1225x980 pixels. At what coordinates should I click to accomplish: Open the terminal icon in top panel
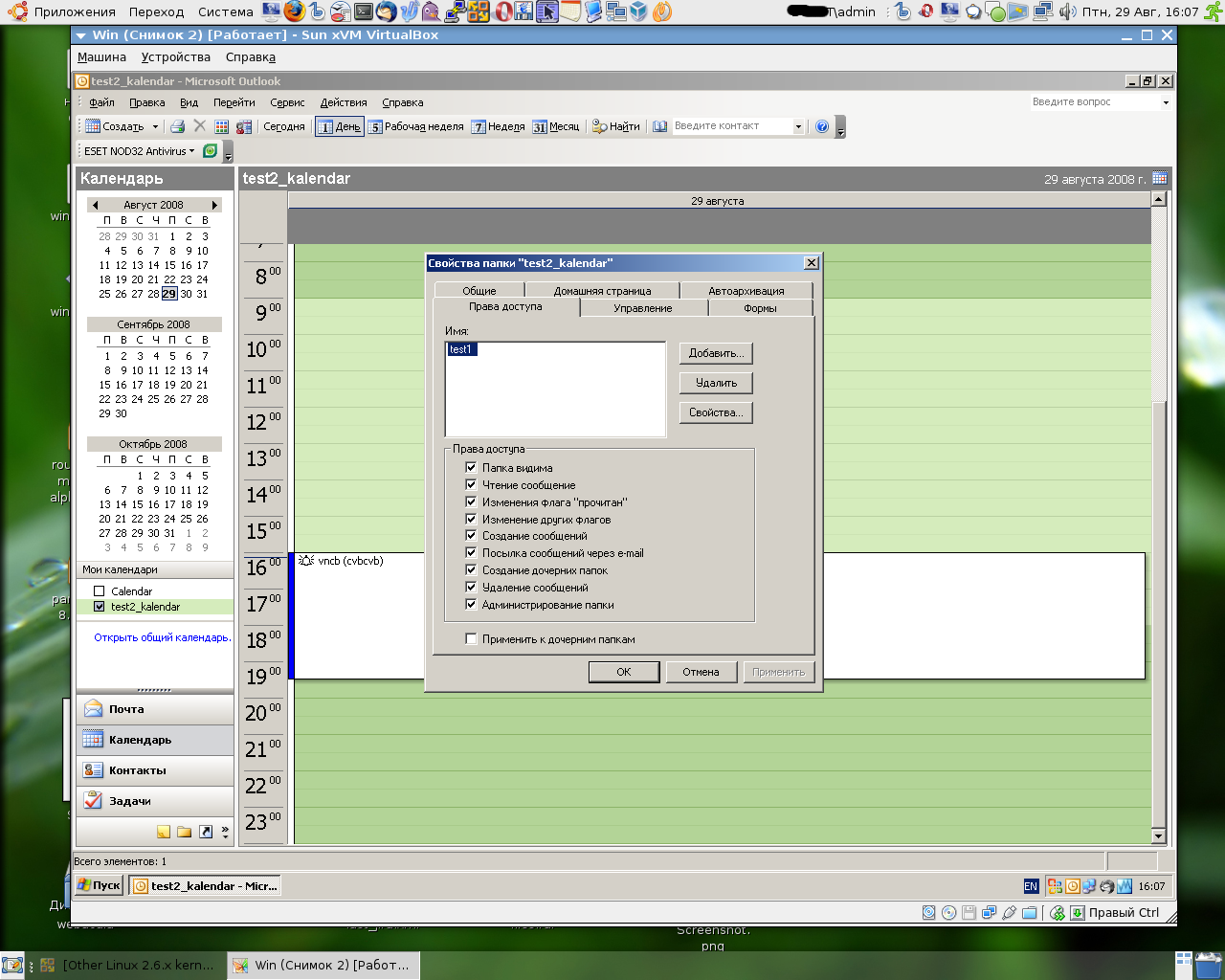coord(364,11)
